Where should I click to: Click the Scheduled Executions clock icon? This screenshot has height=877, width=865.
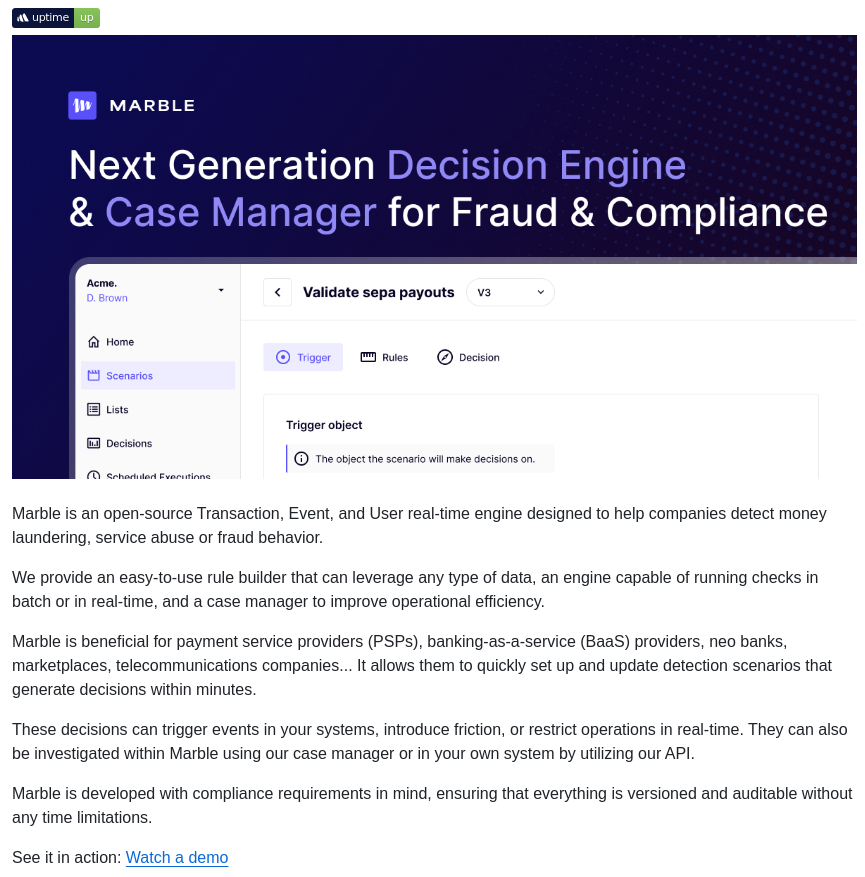coord(94,476)
